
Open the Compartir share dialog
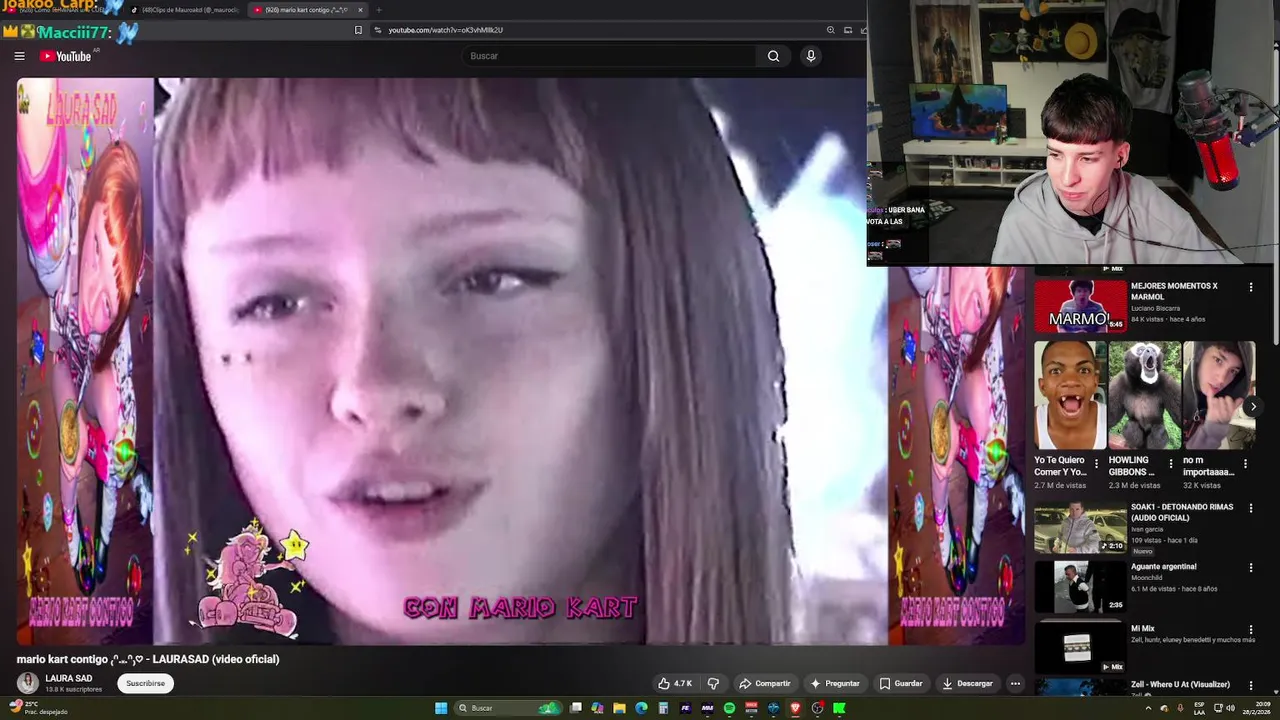[764, 684]
